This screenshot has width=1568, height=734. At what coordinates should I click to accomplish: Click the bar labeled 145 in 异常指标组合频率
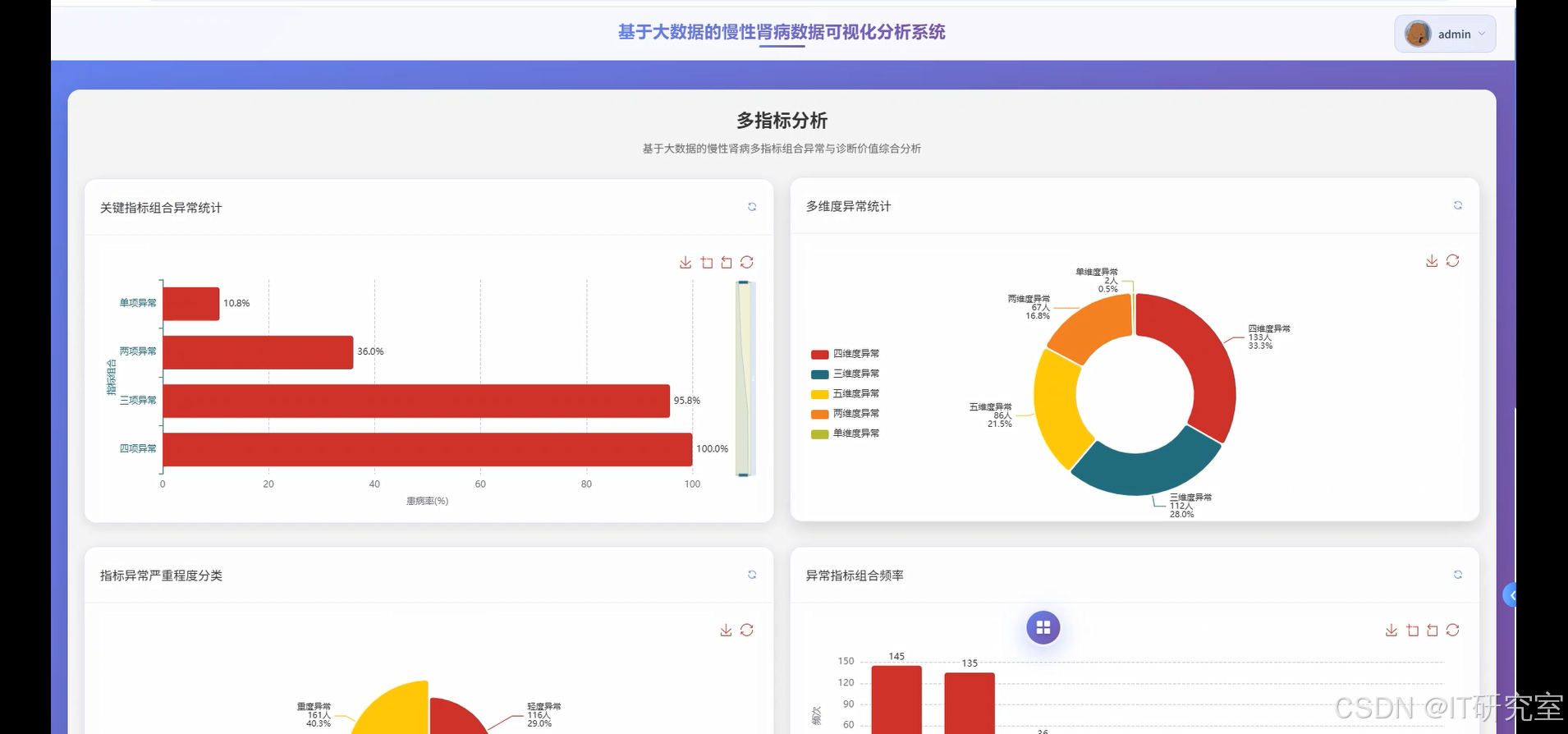pos(896,700)
